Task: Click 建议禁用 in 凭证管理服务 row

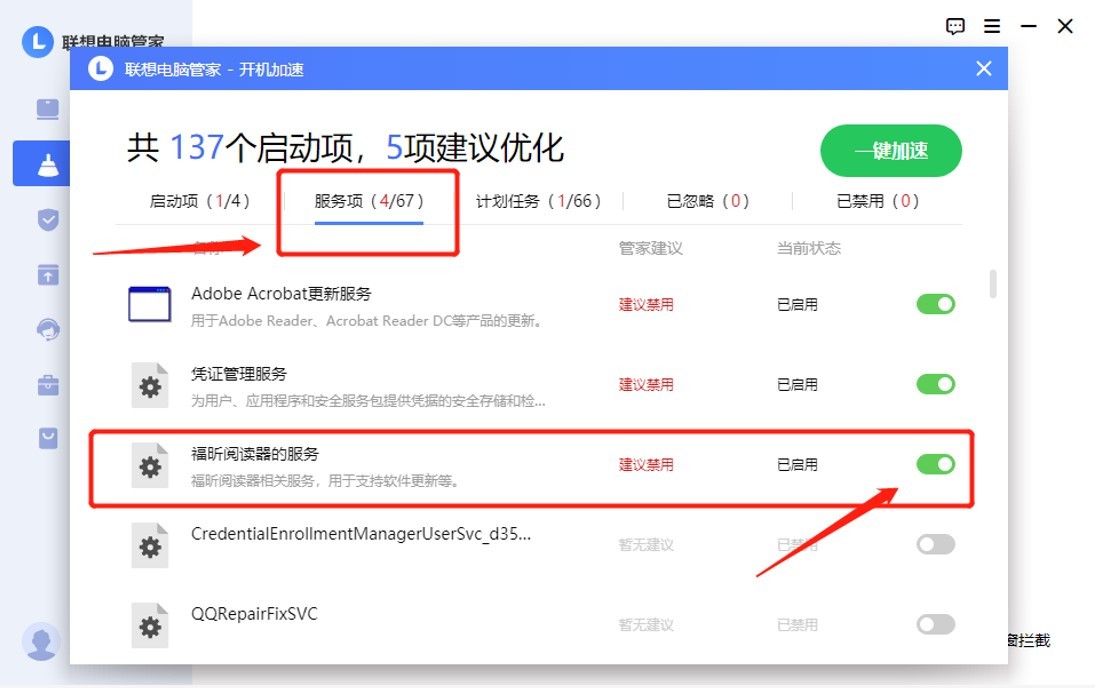Action: (x=646, y=385)
